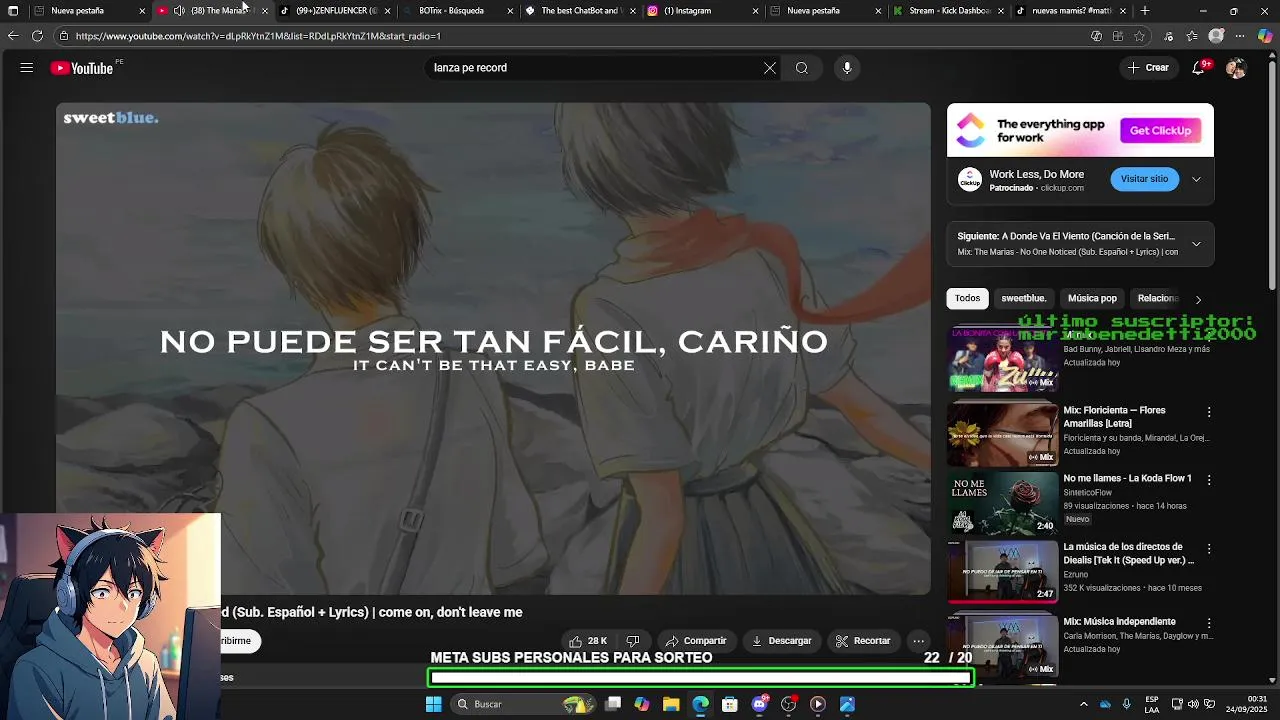Go to the YouTube home logo
Screen dimensions: 1280x720
click(82, 68)
